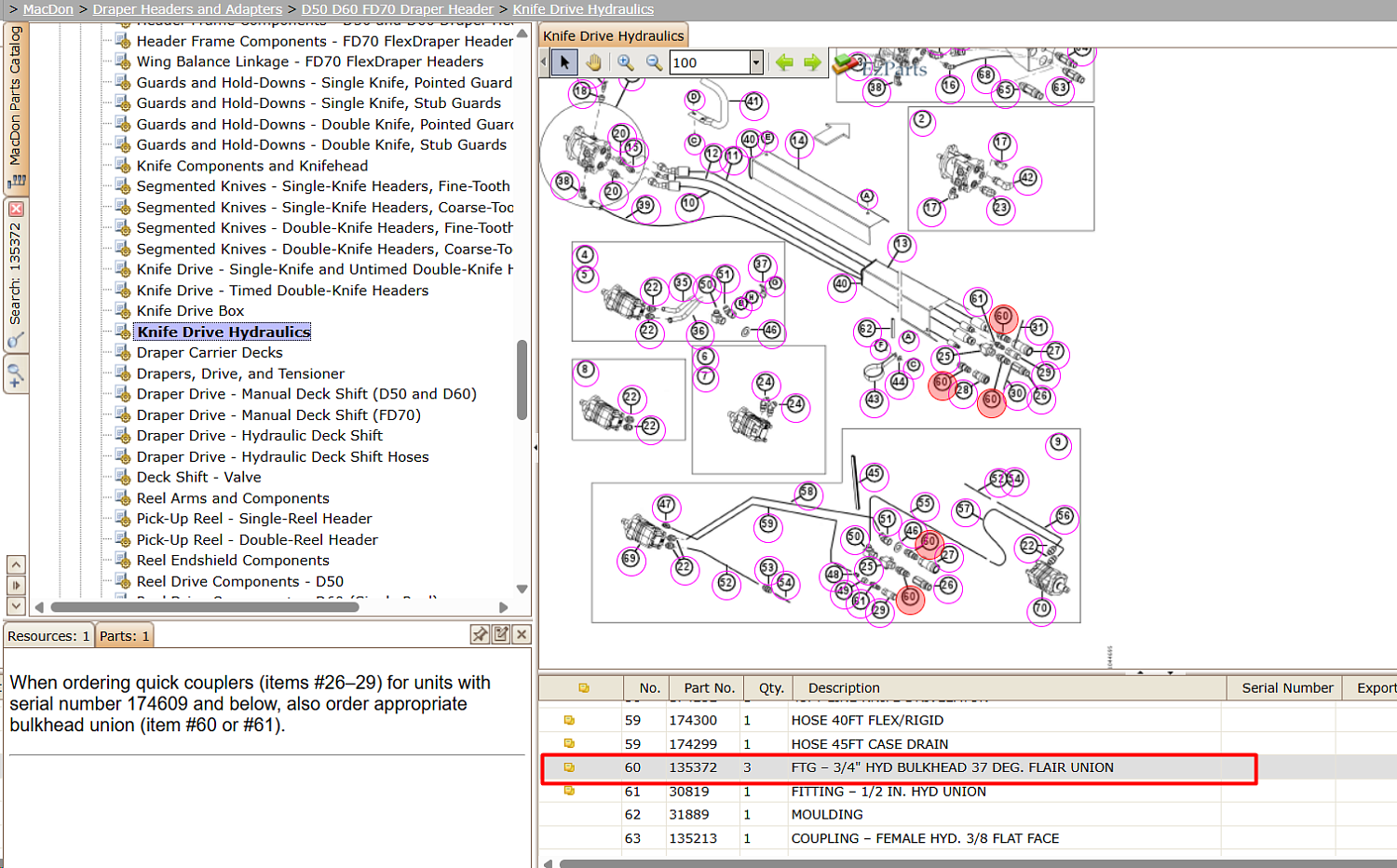Image resolution: width=1397 pixels, height=868 pixels.
Task: Switch to Search: 135372 vertical tab
Action: coord(16,275)
